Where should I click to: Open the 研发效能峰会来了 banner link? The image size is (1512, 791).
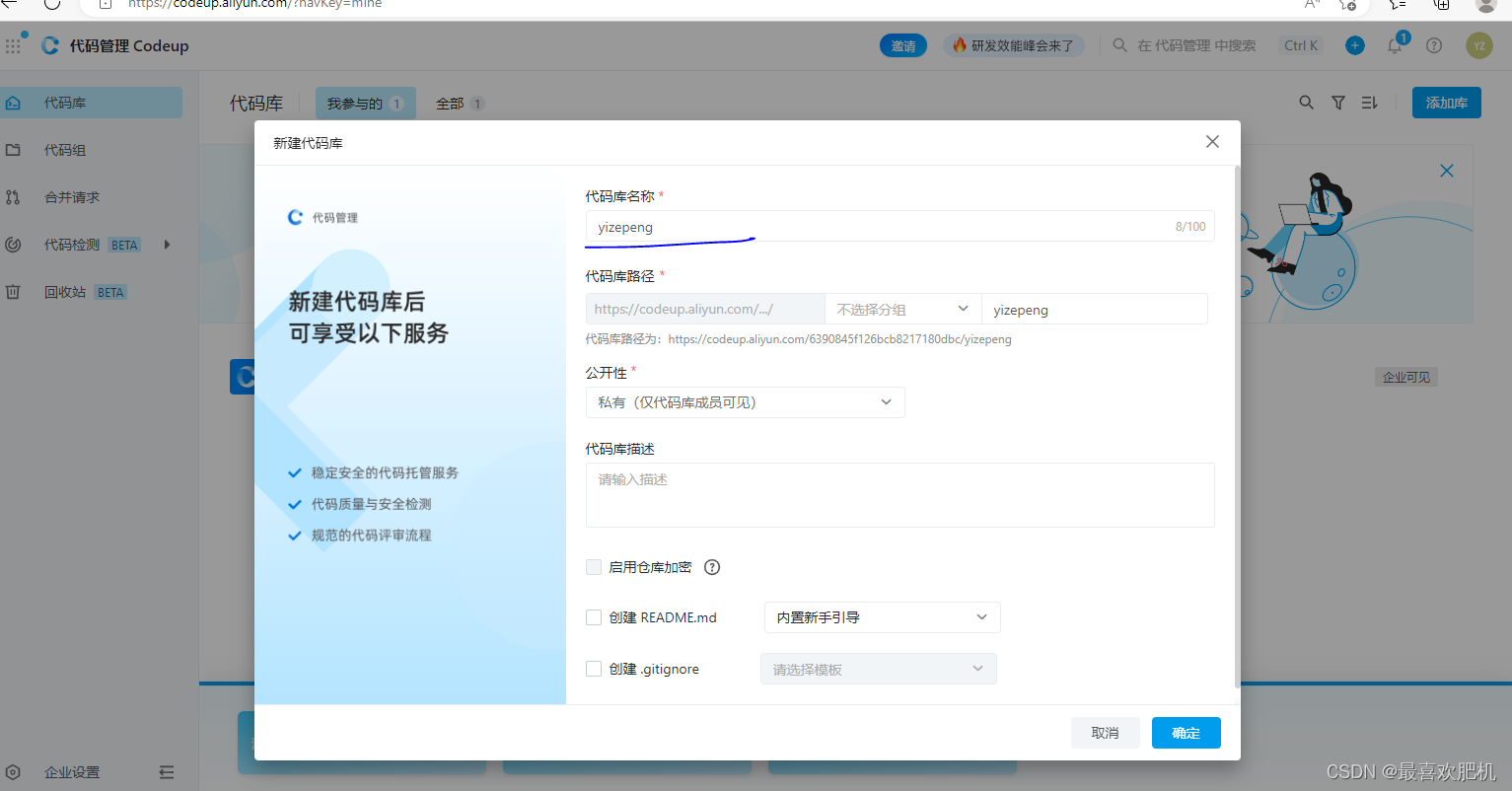(x=1014, y=45)
